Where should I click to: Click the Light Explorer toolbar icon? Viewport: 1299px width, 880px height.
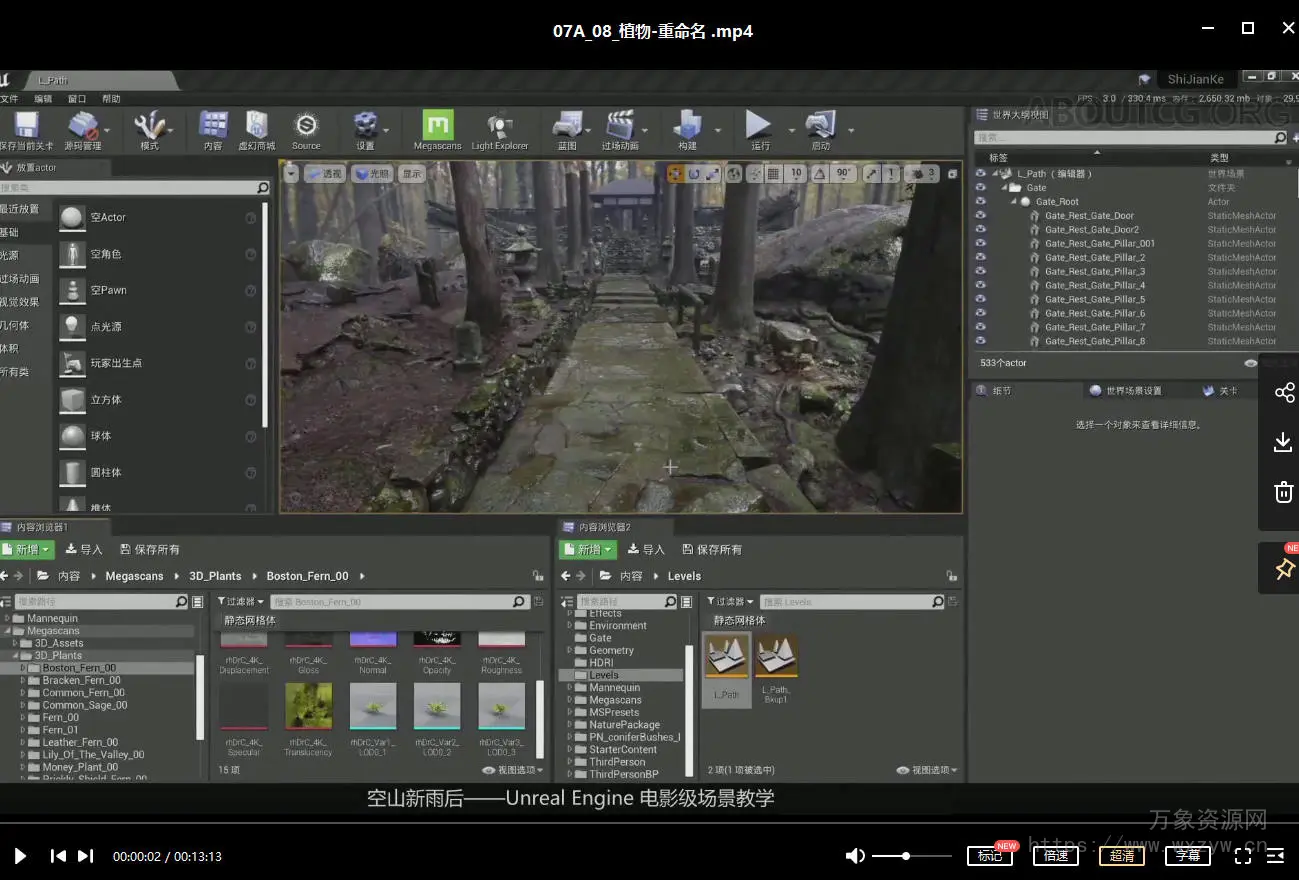point(499,126)
